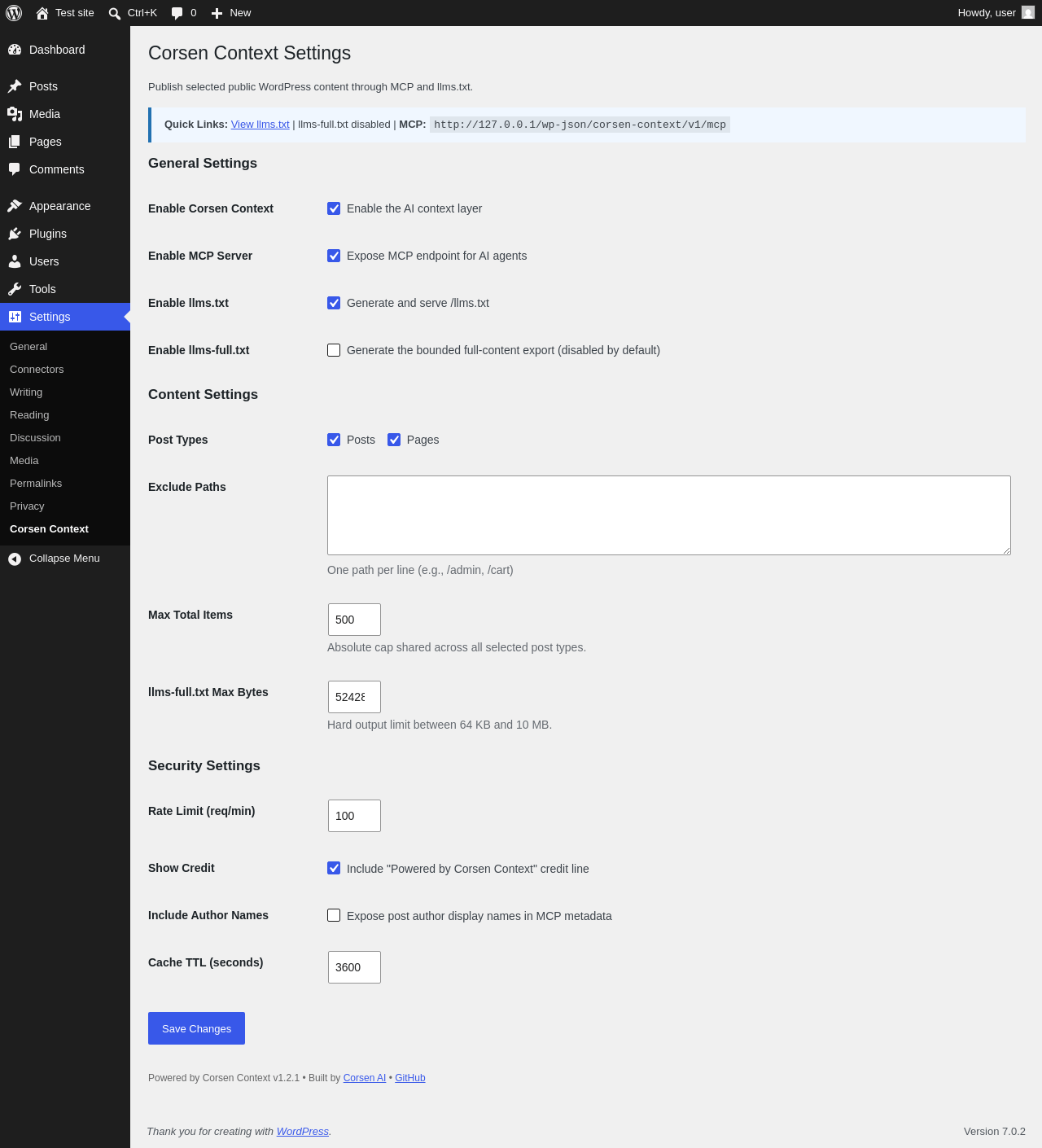Open the Dashboard menu
Image resolution: width=1042 pixels, height=1148 pixels.
[x=65, y=50]
